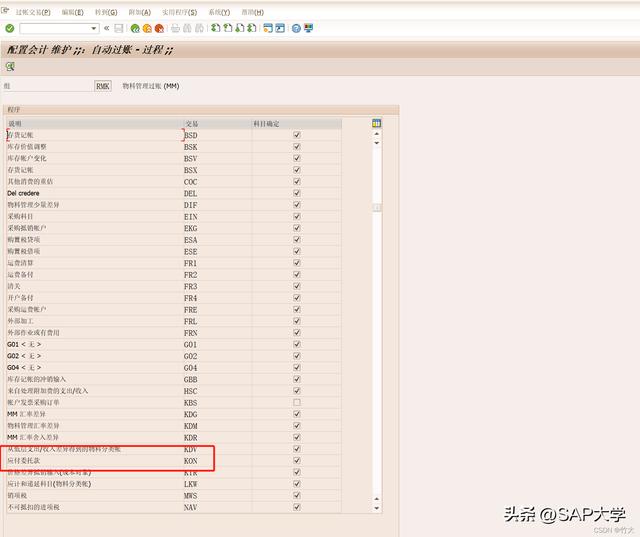Viewport: 640px width, 537px height.
Task: Open the 编辑(E) menu
Action: pyautogui.click(x=72, y=12)
